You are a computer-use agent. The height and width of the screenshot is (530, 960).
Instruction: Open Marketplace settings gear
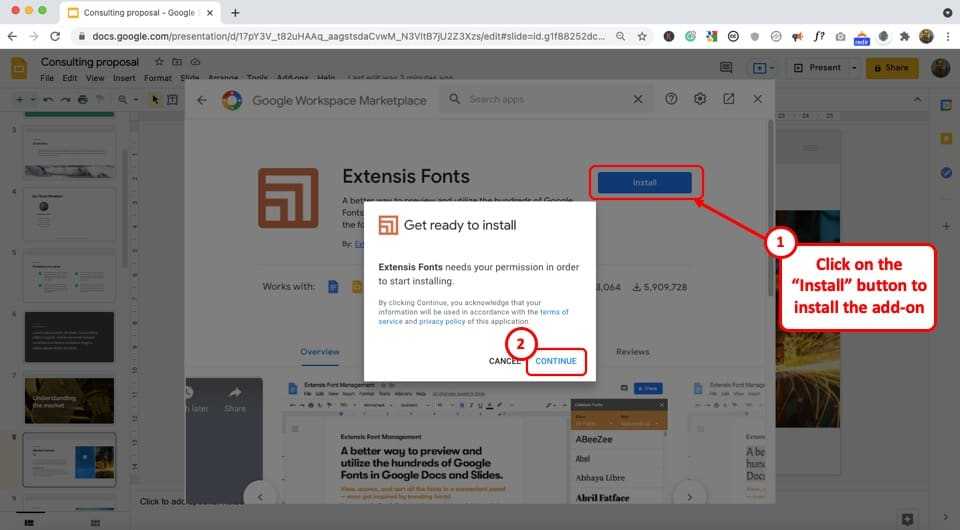click(x=700, y=99)
